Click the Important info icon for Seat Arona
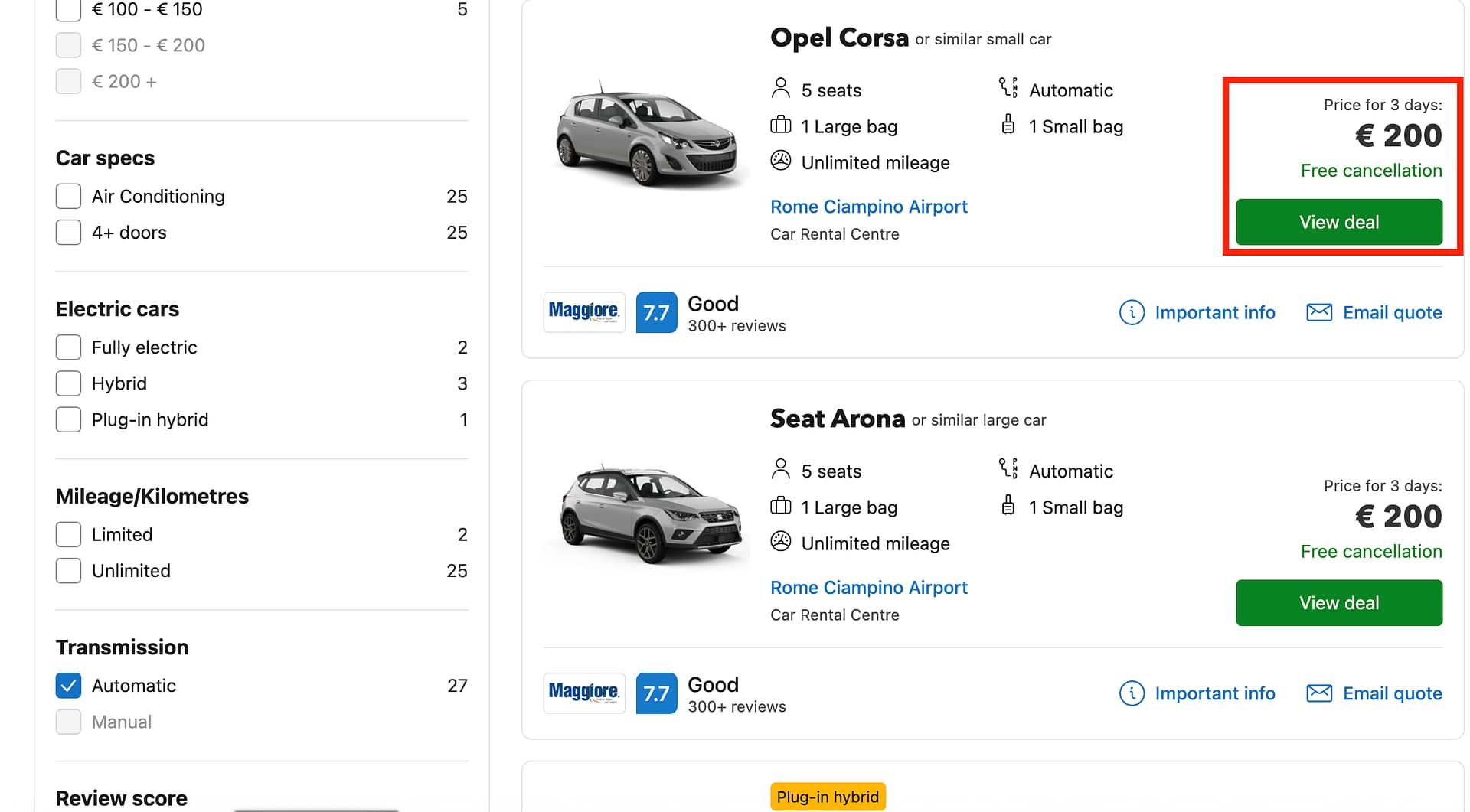1470x812 pixels. coord(1132,693)
